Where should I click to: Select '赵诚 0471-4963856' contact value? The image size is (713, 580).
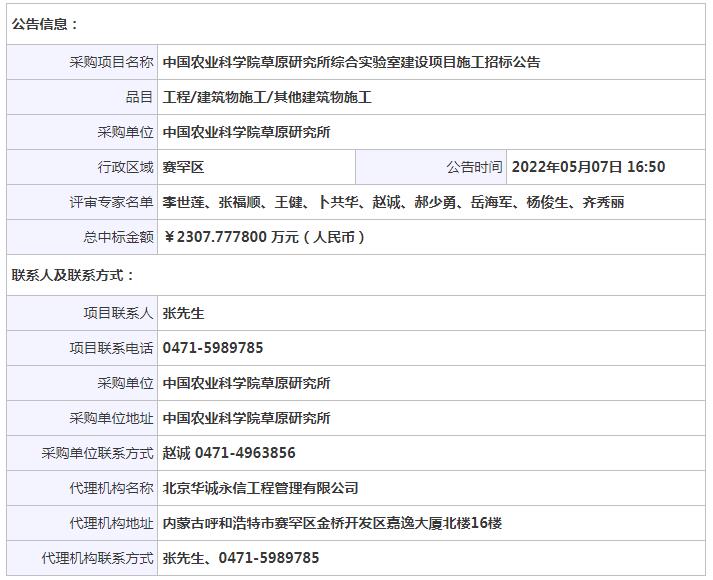(229, 453)
